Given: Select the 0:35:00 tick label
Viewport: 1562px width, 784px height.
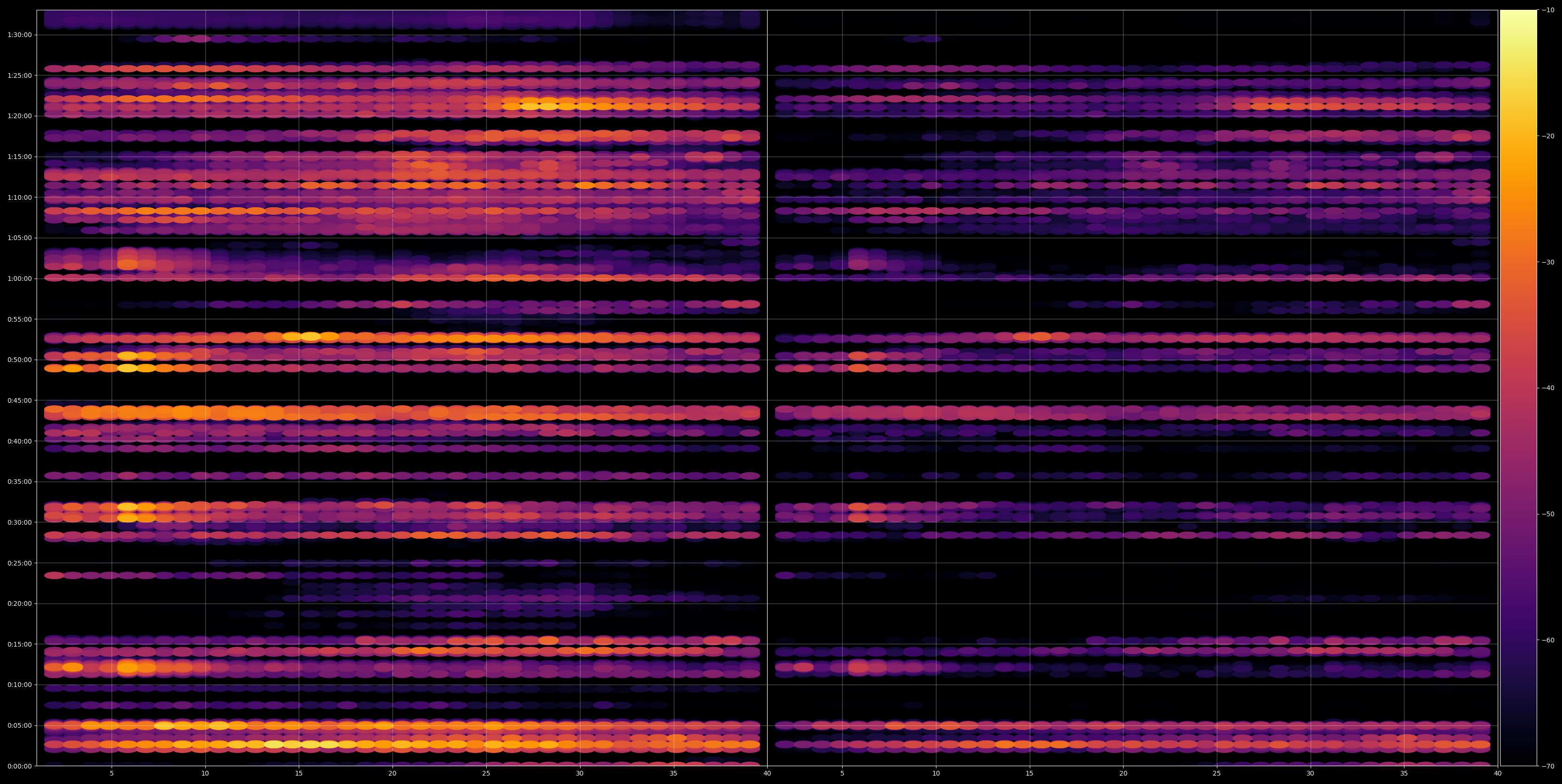Looking at the screenshot, I should click(x=19, y=482).
